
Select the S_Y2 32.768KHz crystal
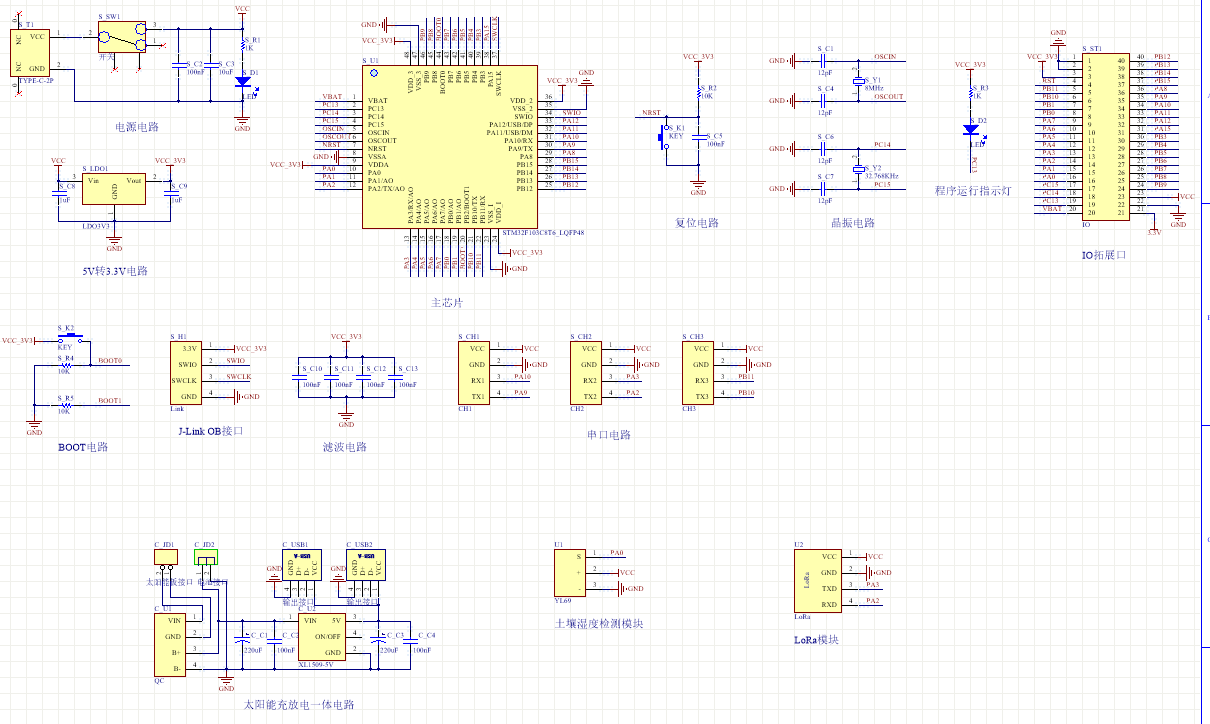pyautogui.click(x=857, y=170)
